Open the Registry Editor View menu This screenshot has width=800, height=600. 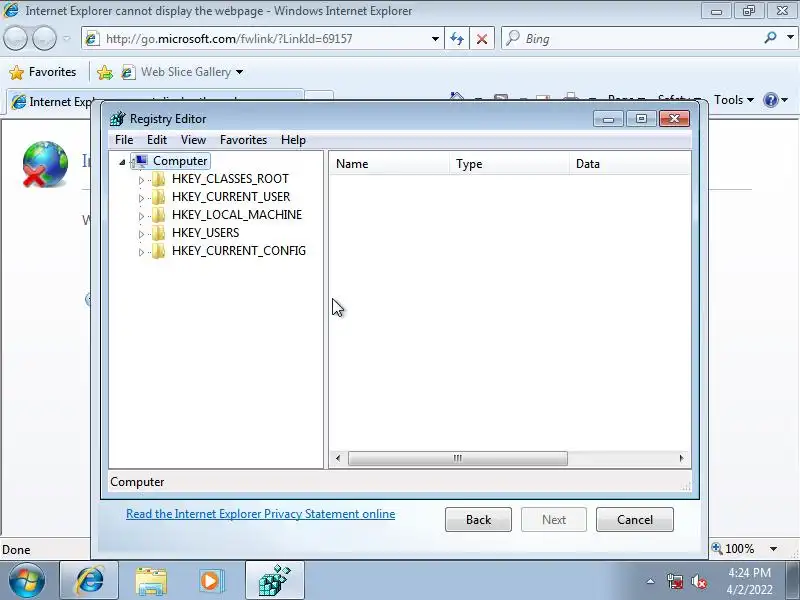(x=193, y=140)
